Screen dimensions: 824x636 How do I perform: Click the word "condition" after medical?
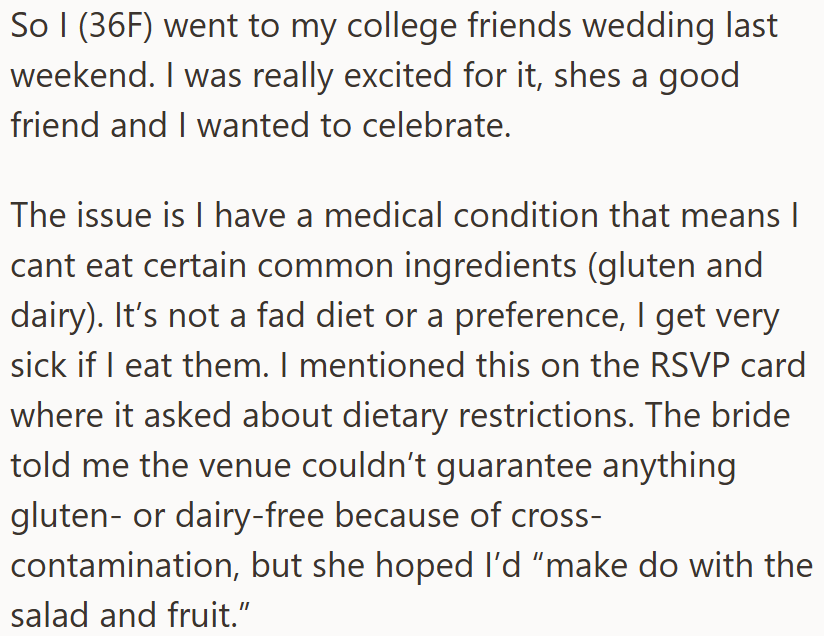click(526, 216)
